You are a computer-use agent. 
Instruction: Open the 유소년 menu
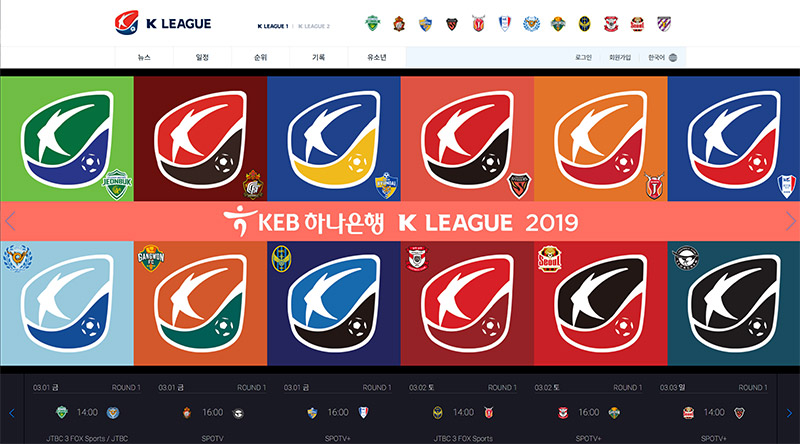point(377,57)
